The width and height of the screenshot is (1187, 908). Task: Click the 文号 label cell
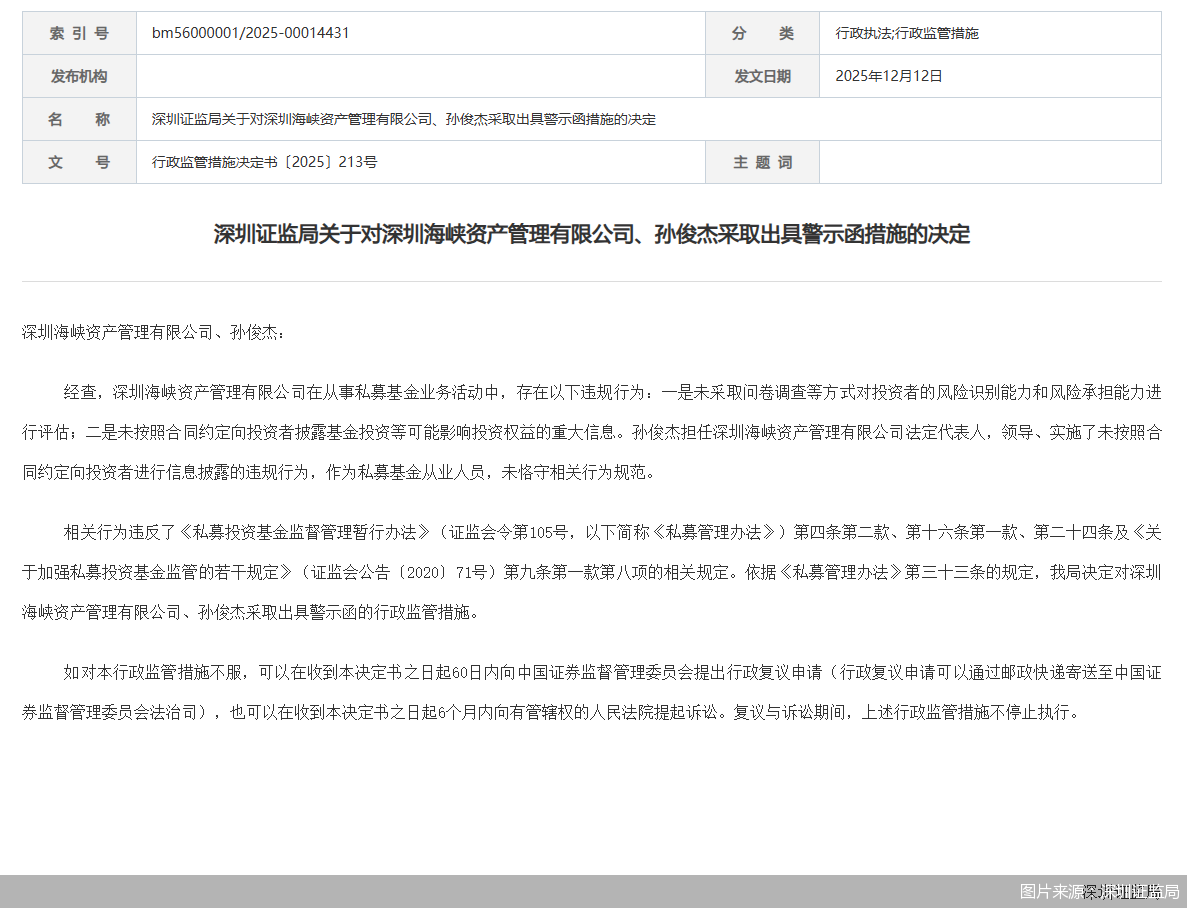pyautogui.click(x=77, y=161)
